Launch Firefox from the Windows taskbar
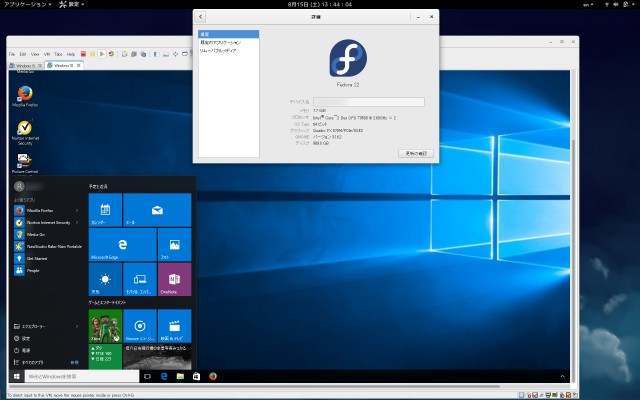The image size is (640, 400). (x=213, y=376)
